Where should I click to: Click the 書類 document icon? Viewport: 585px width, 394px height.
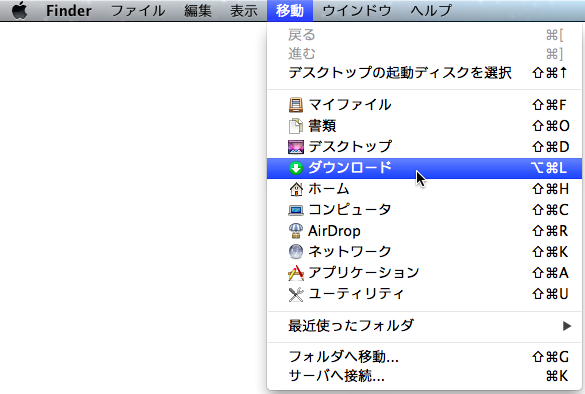296,126
